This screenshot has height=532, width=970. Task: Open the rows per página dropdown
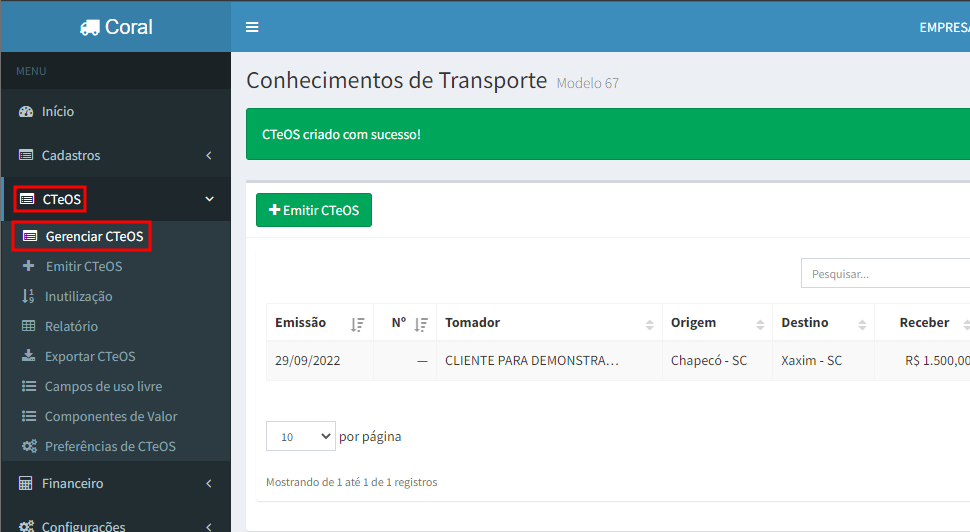click(x=300, y=437)
